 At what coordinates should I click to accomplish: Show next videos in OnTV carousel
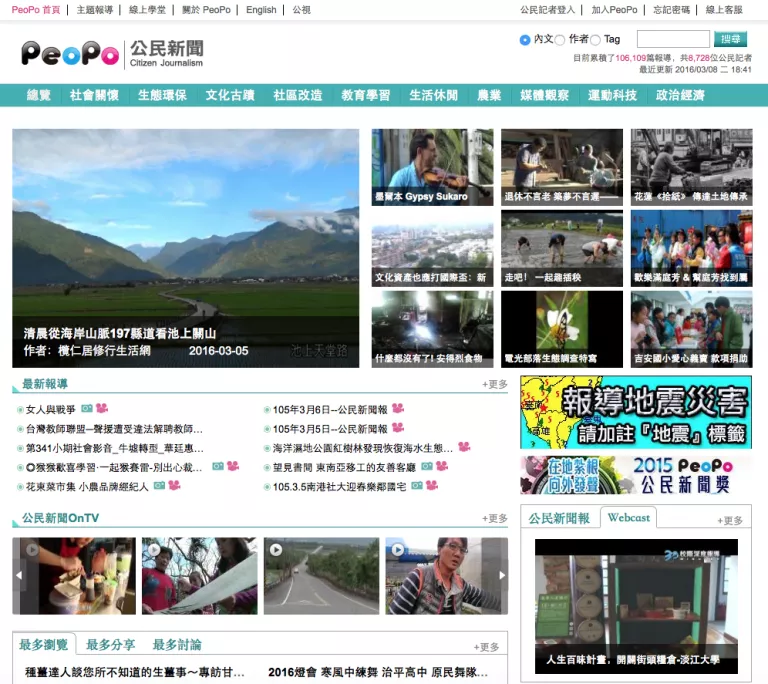pos(502,575)
